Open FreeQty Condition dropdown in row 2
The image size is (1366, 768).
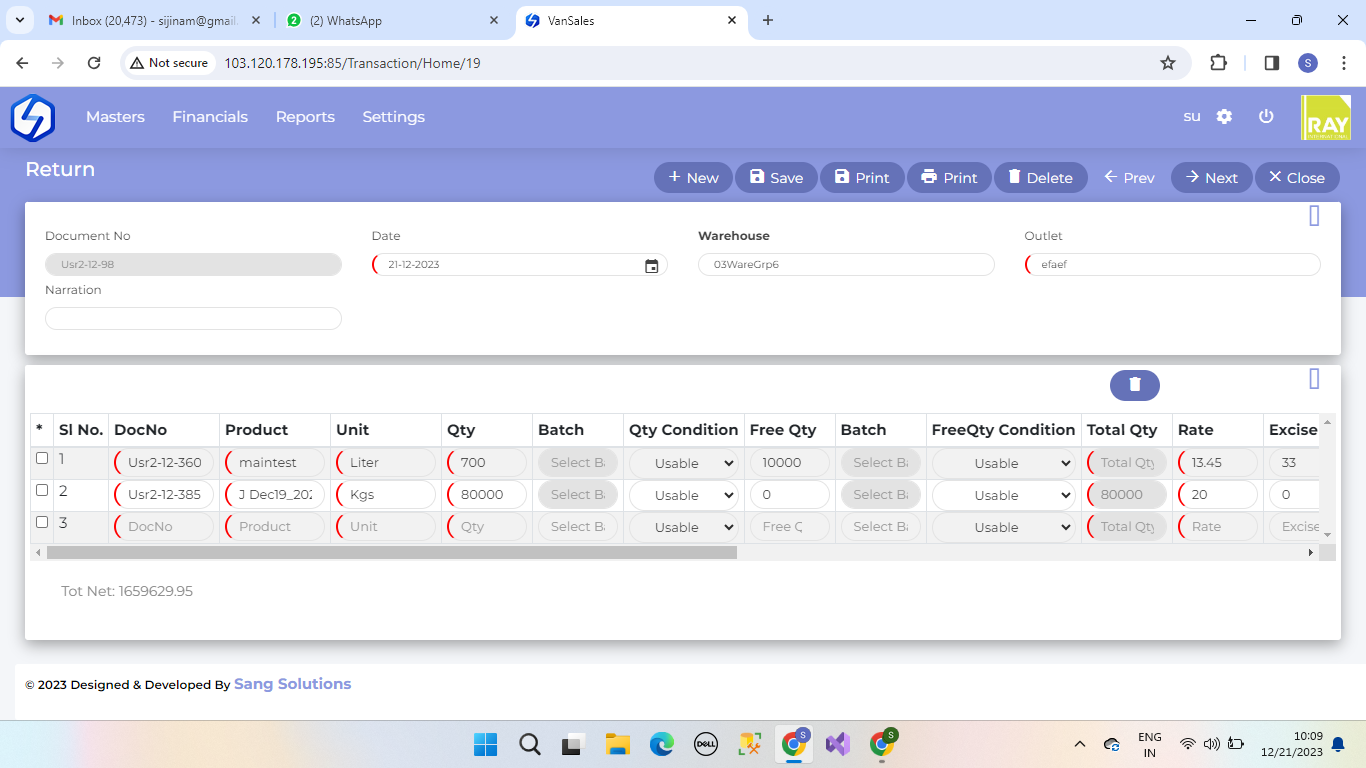pos(1003,495)
